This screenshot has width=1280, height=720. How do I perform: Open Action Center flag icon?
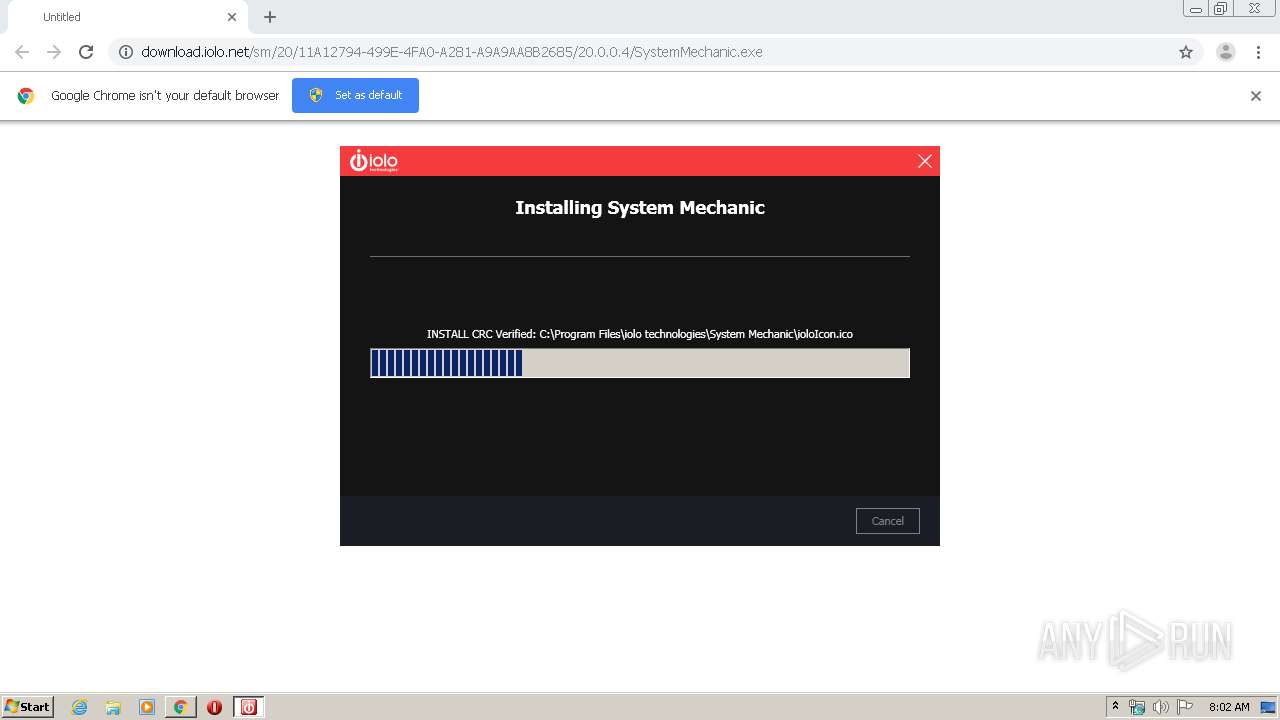pos(1185,707)
